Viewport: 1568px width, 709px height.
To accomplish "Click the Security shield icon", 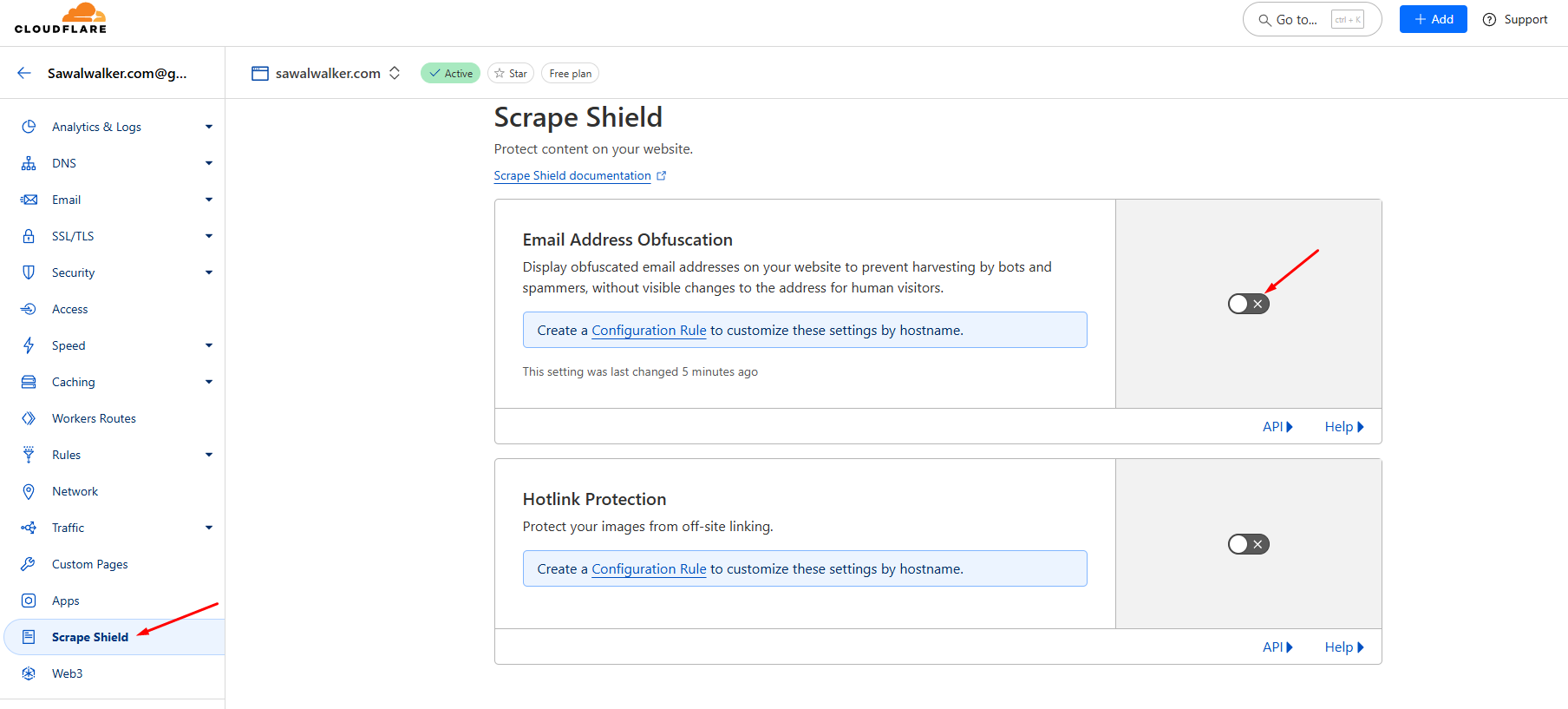I will [x=29, y=272].
